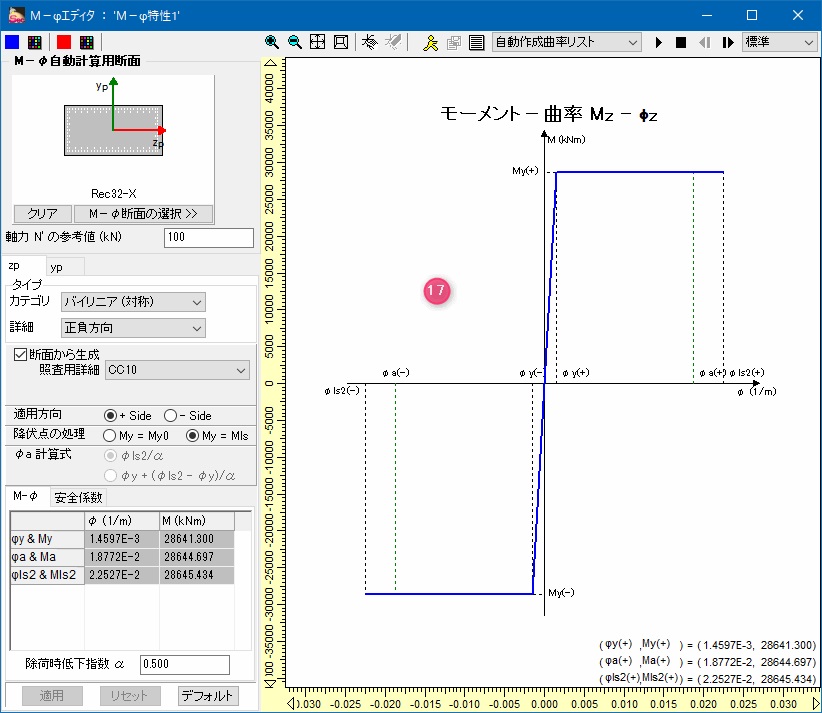Minimize the M-φエディタ window
Viewport: 822px width, 713px height.
click(707, 15)
